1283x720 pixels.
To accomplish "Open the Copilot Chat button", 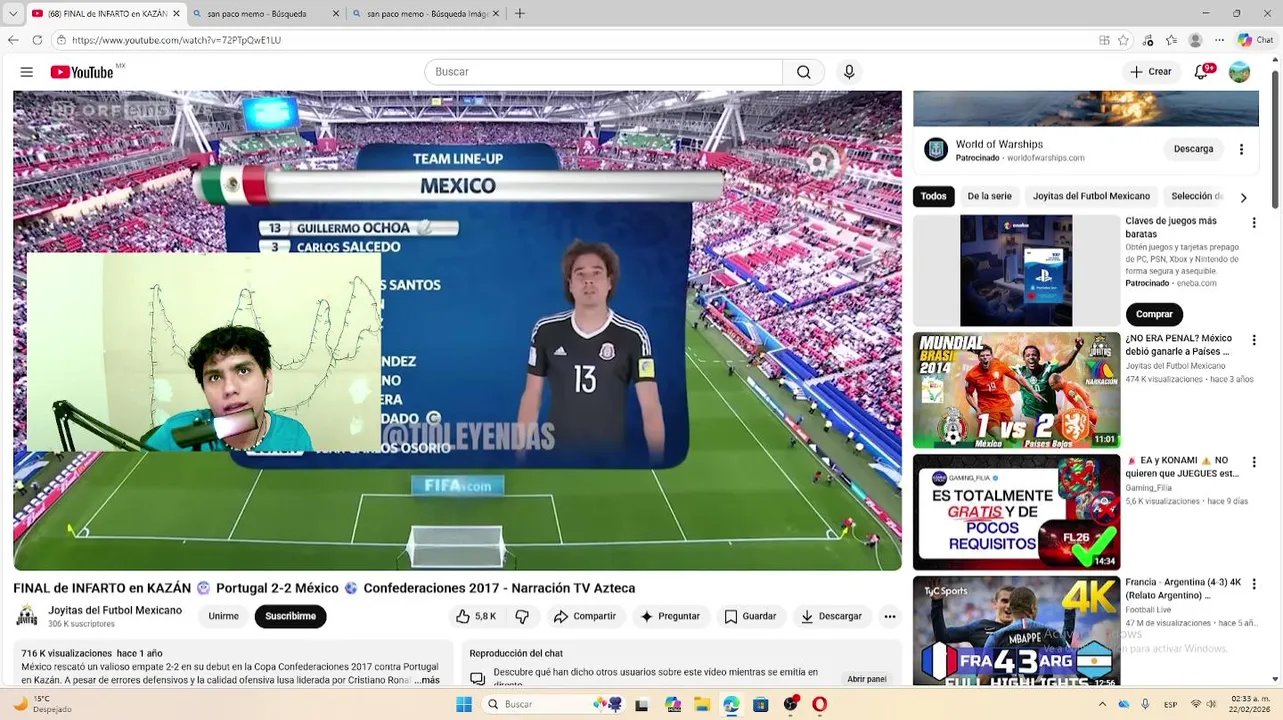I will (x=1256, y=40).
